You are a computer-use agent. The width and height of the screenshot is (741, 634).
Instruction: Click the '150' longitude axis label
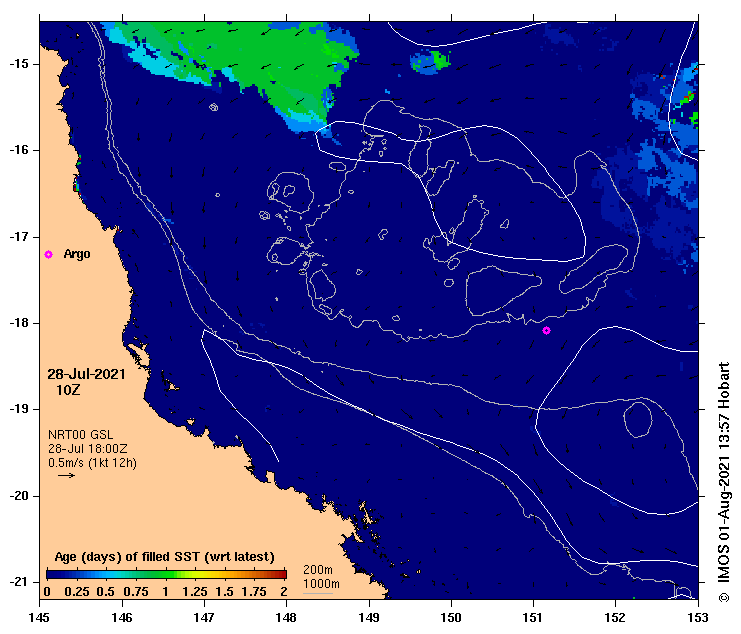coord(451,617)
